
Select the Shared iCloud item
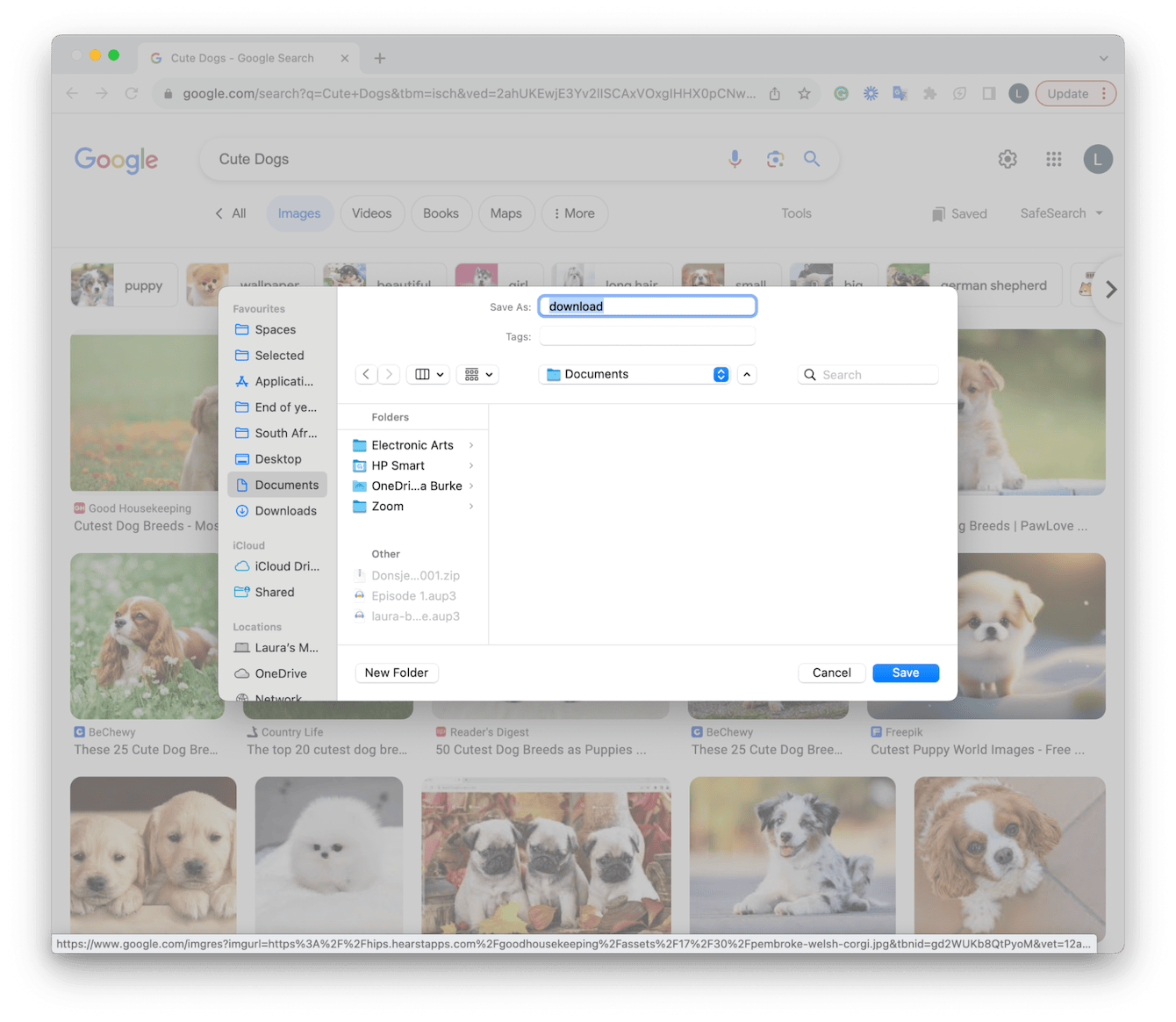[273, 592]
